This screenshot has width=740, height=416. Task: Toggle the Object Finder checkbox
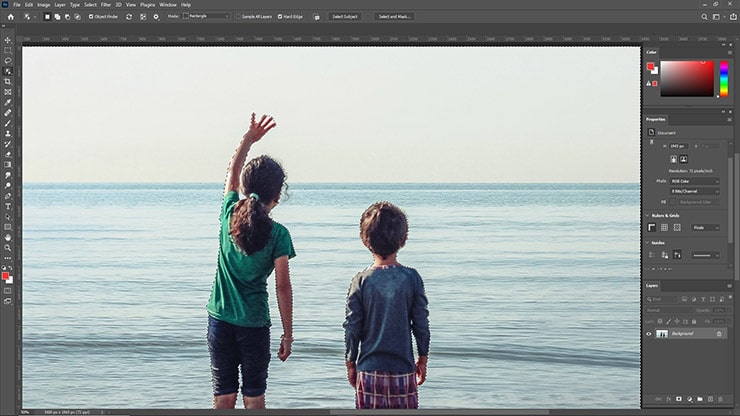coord(91,16)
